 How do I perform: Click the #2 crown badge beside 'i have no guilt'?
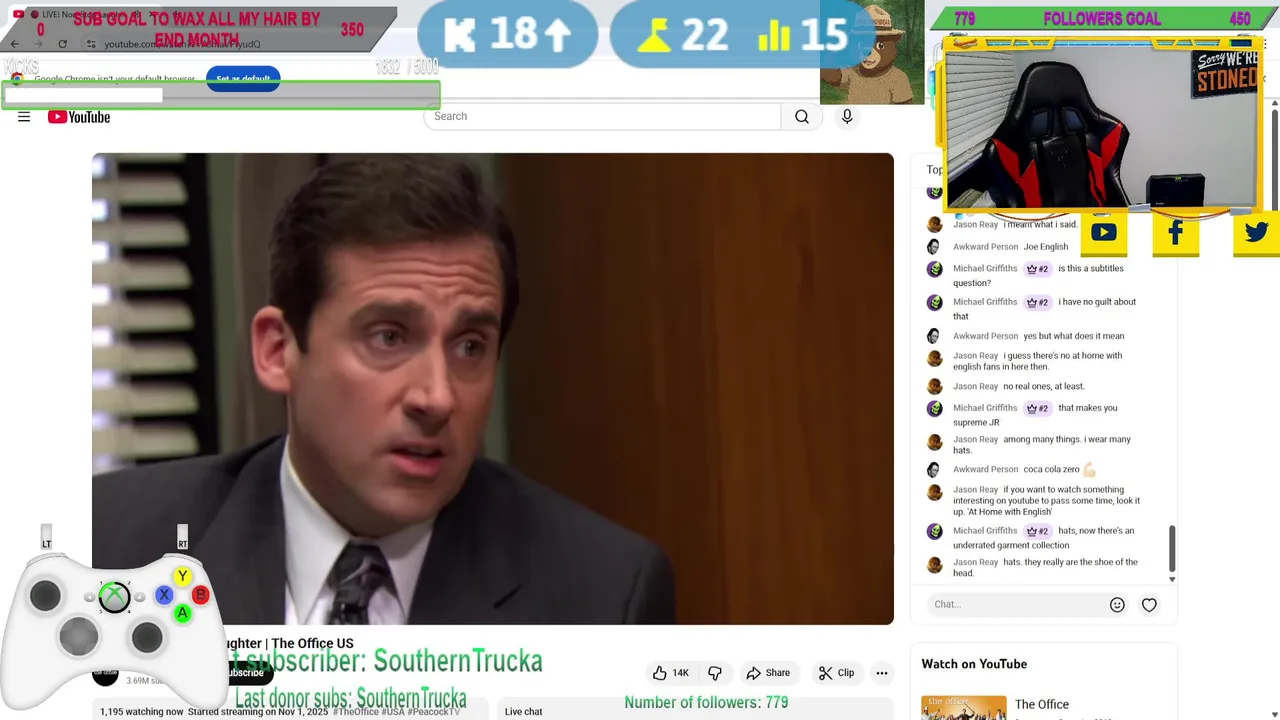pyautogui.click(x=1037, y=302)
